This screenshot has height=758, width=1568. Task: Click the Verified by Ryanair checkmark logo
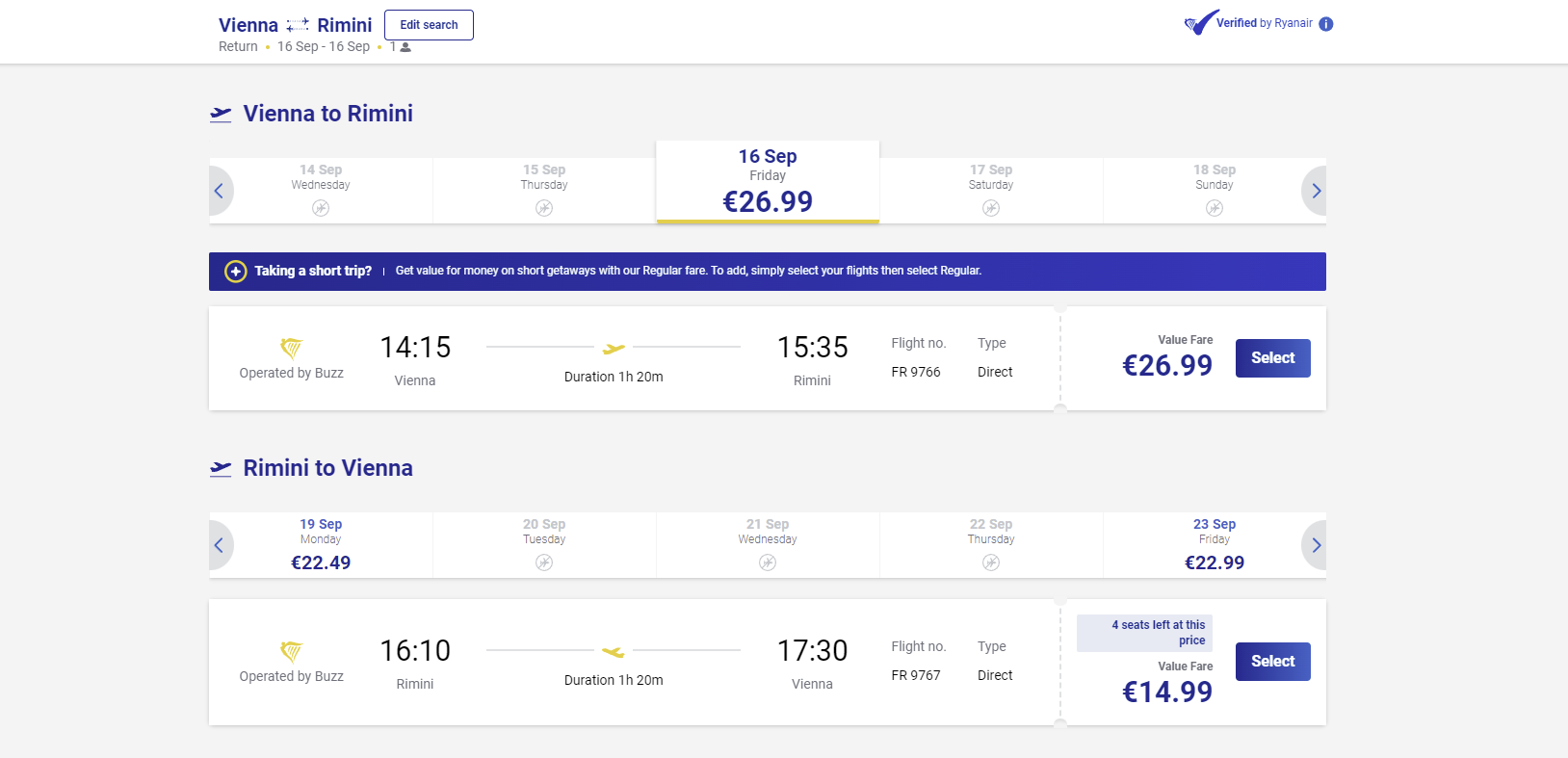click(1200, 23)
